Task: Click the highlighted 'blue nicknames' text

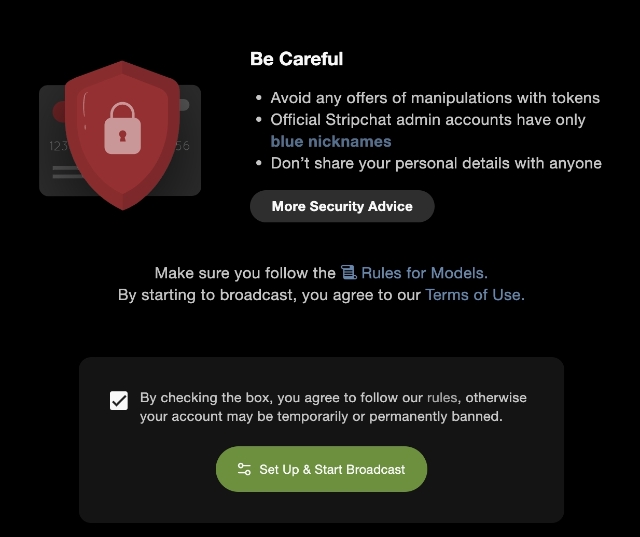Action: 331,141
